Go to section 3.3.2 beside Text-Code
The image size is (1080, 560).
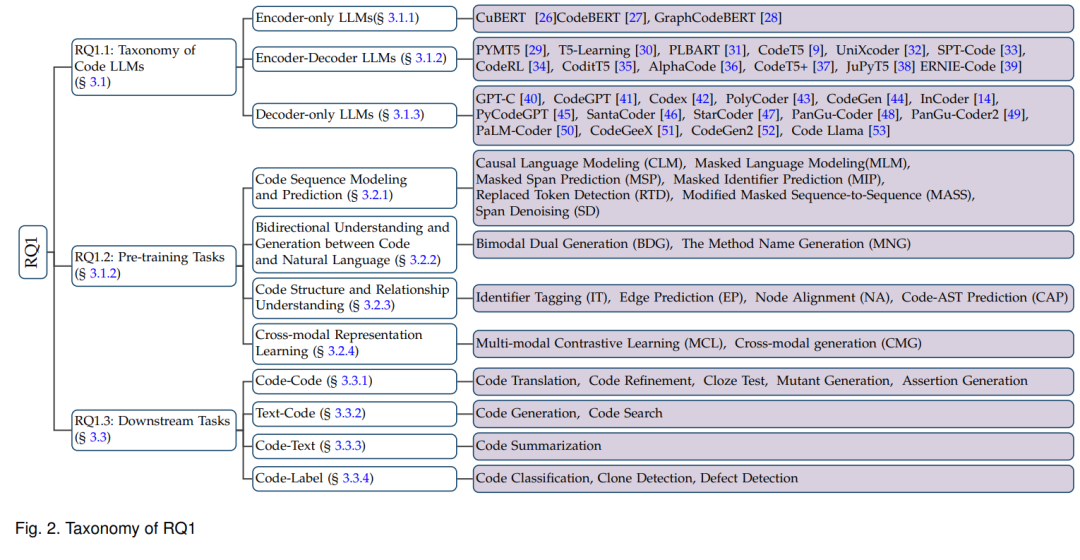[348, 413]
